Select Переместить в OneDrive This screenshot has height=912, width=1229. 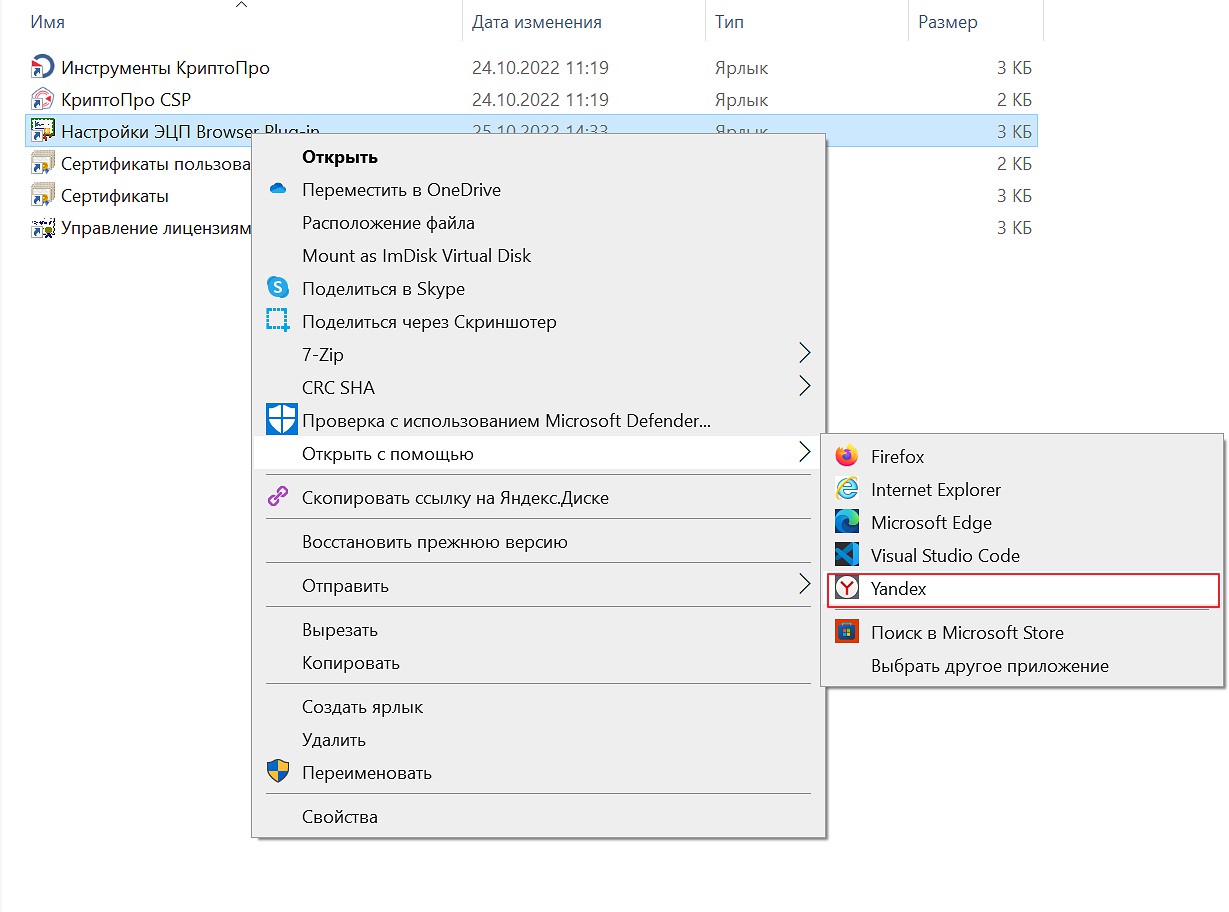pyautogui.click(x=538, y=190)
